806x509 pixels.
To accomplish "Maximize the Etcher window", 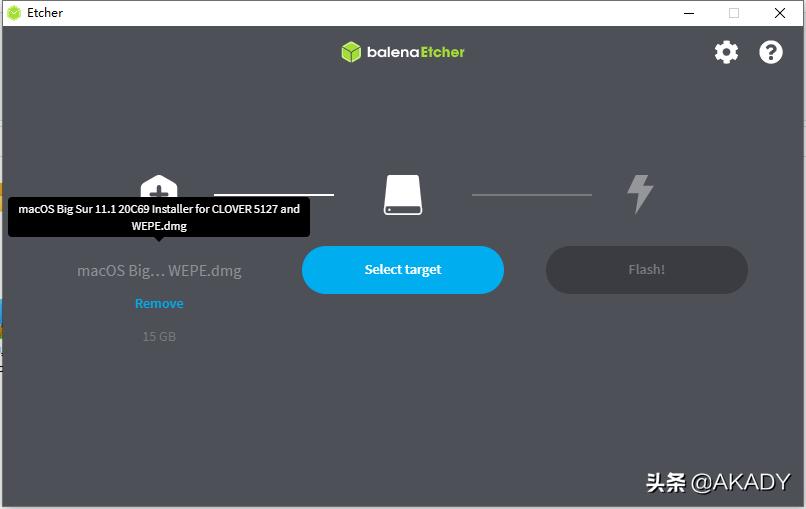I will click(734, 13).
